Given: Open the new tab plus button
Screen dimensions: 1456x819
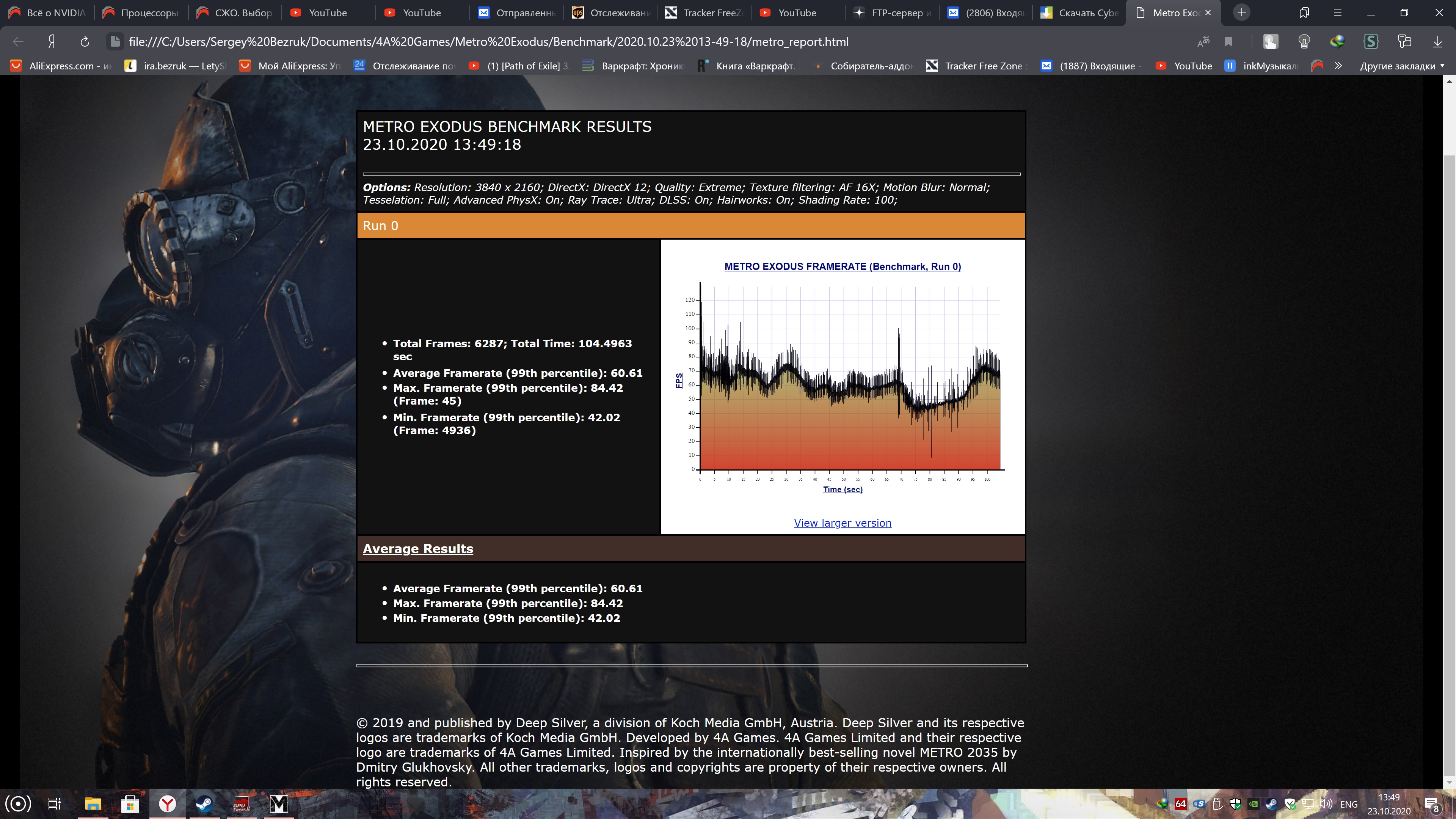Looking at the screenshot, I should (x=1241, y=13).
